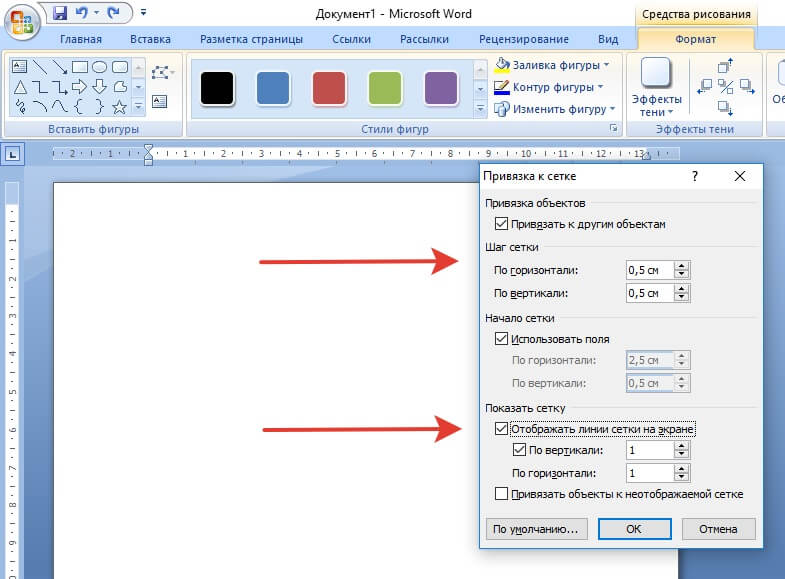Select the straight line shape
This screenshot has width=785, height=579.
tap(40, 67)
